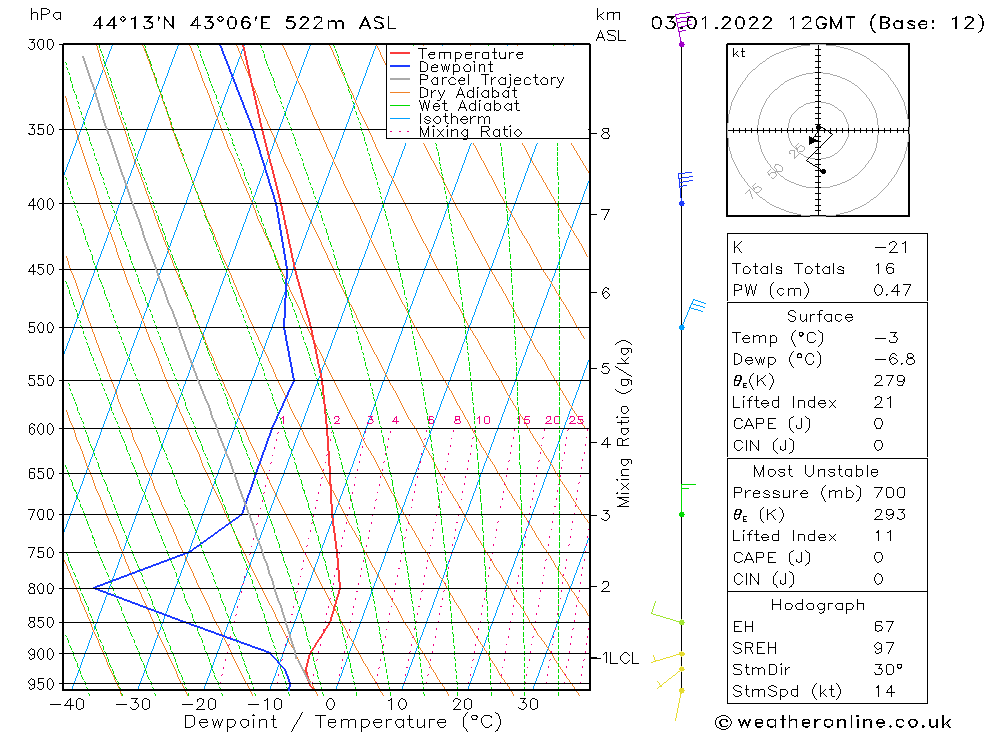Click the 8 km altitude label
Screen dimensions: 1000x733
point(605,134)
